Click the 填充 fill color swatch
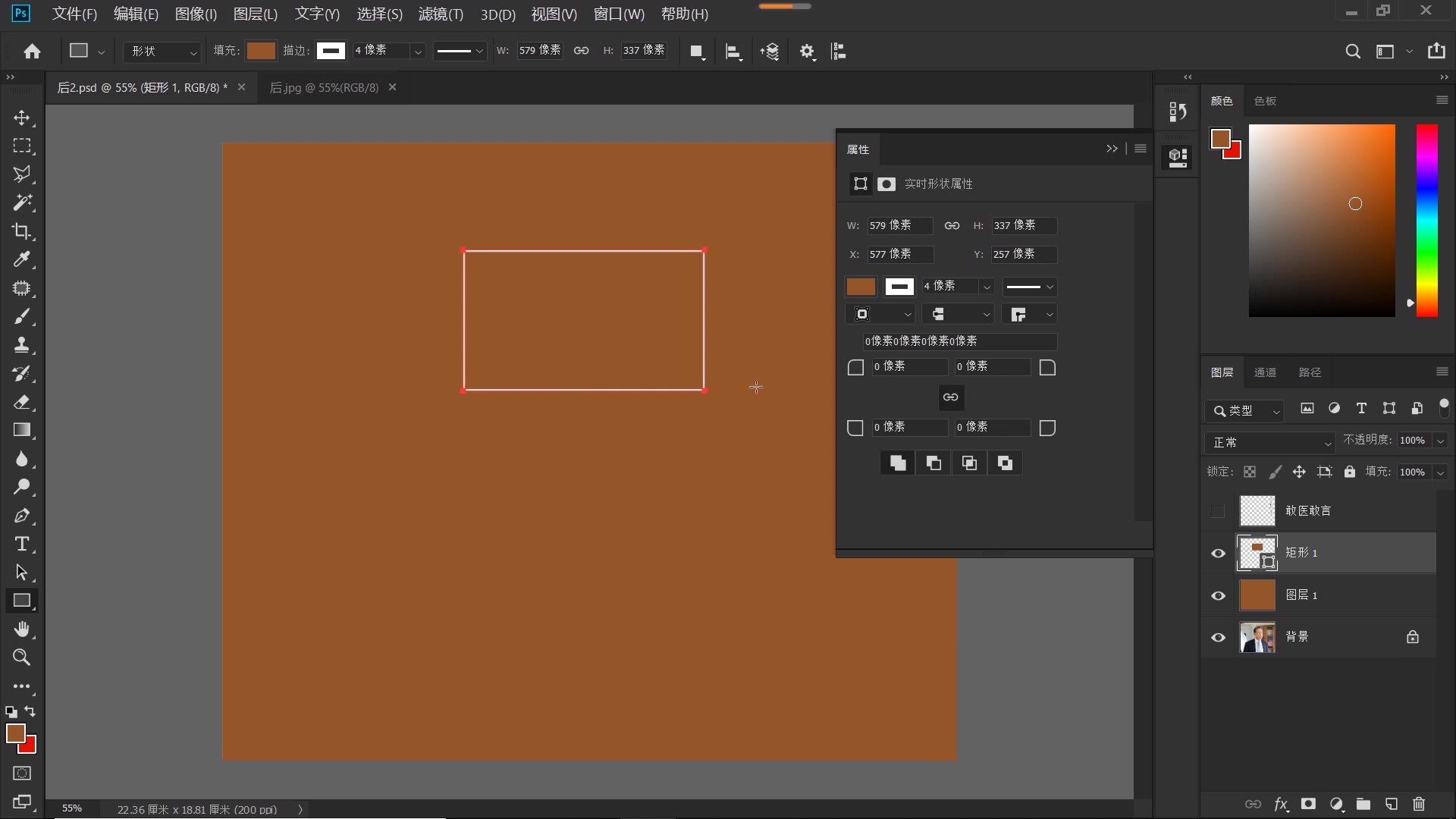 261,51
